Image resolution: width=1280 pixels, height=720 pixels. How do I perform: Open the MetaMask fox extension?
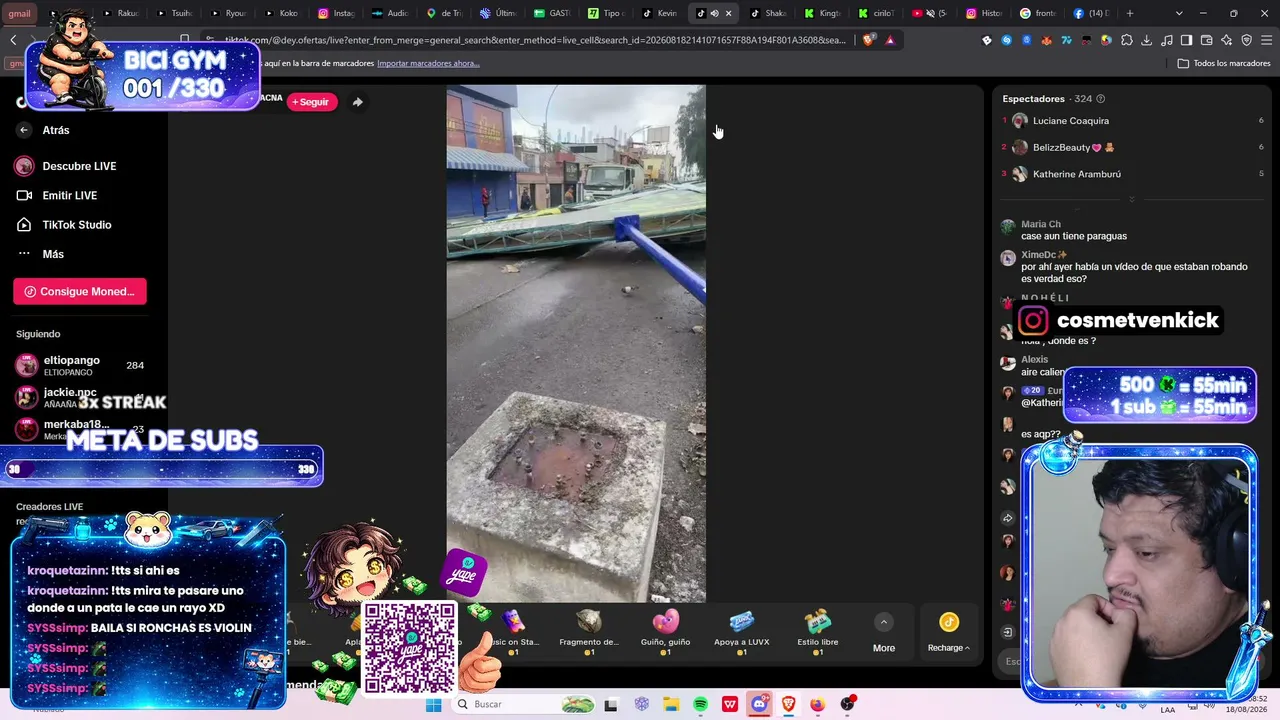pos(1046,40)
